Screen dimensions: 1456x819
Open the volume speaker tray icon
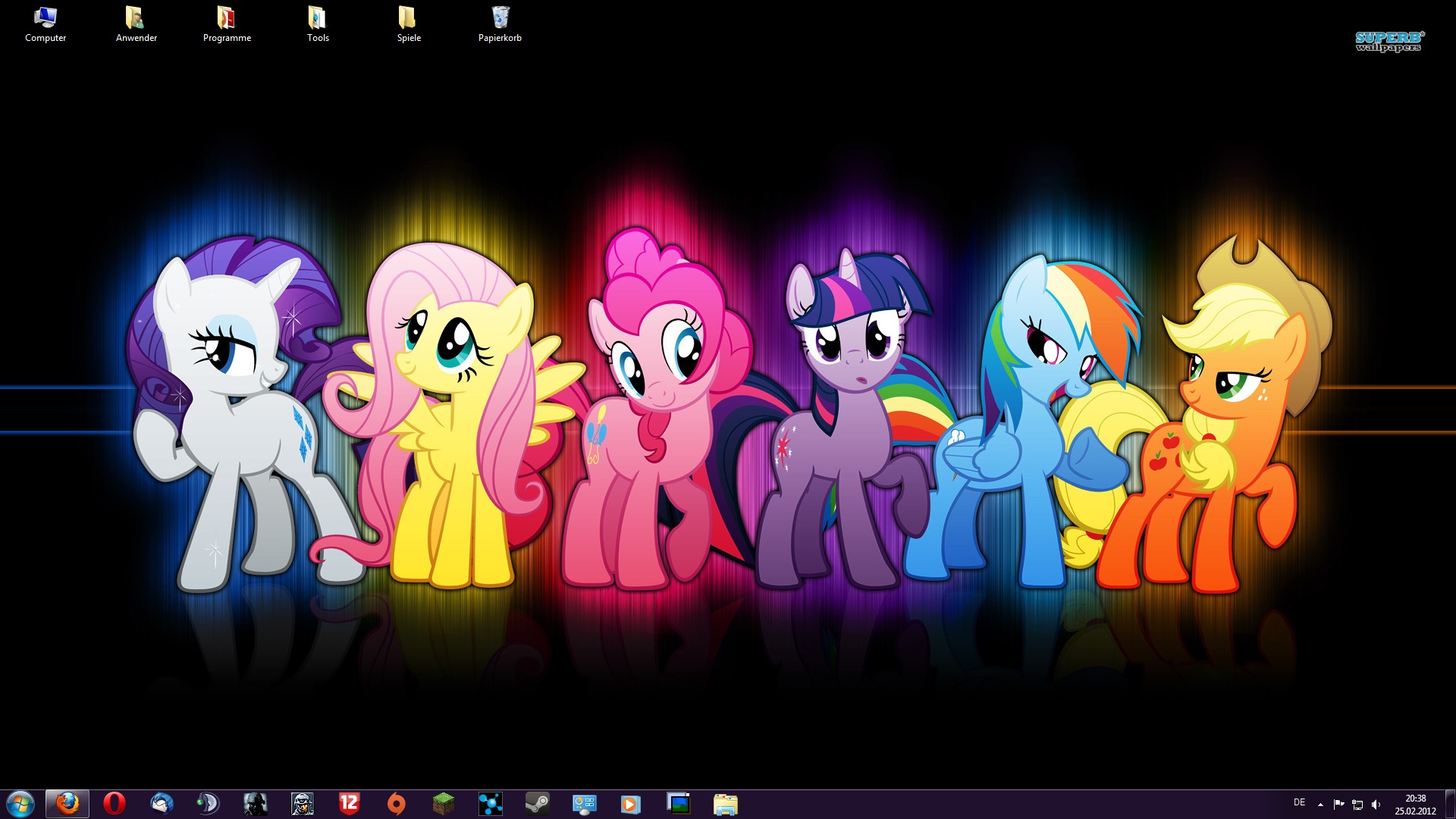coord(1376,805)
